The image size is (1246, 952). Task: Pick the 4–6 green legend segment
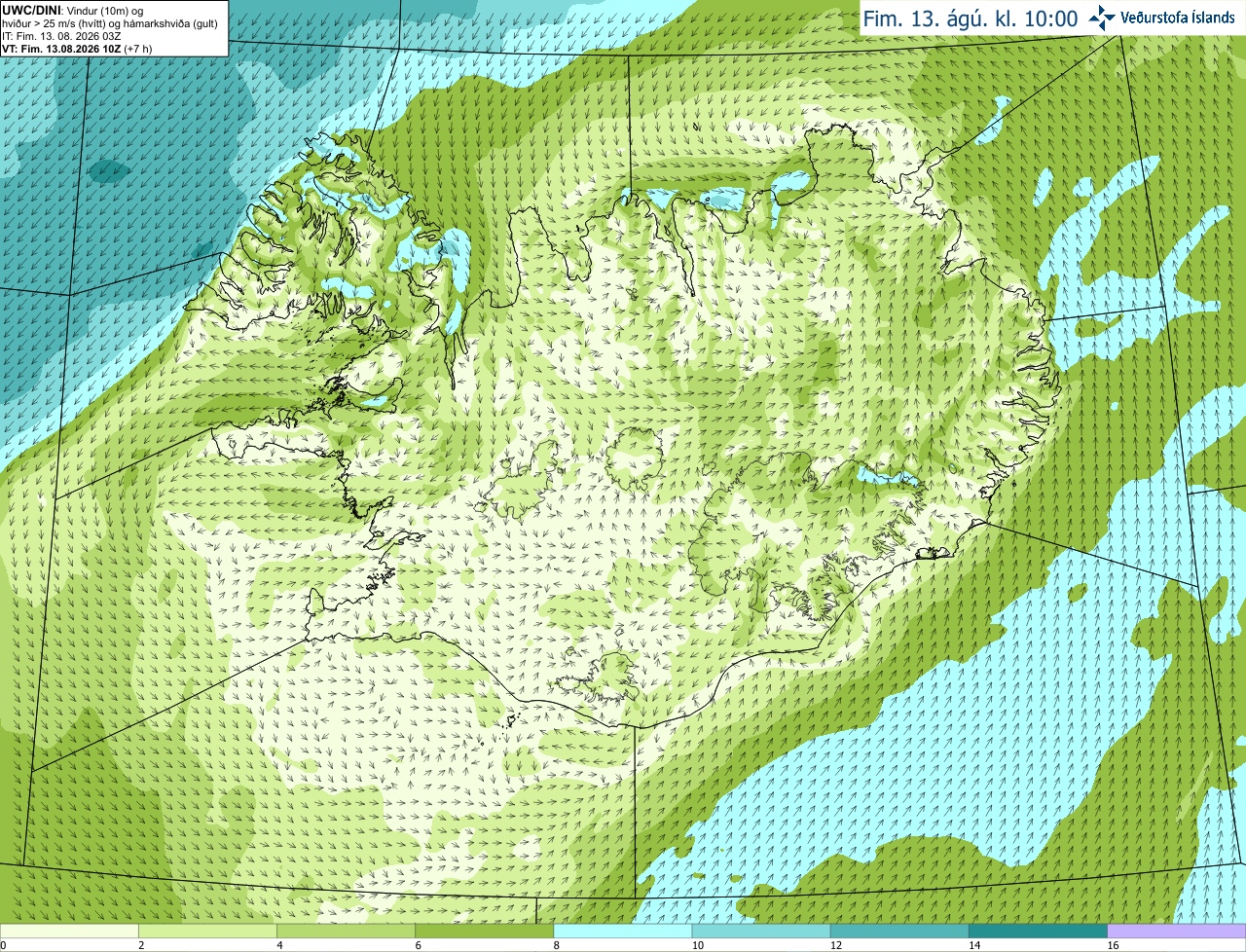(346, 932)
